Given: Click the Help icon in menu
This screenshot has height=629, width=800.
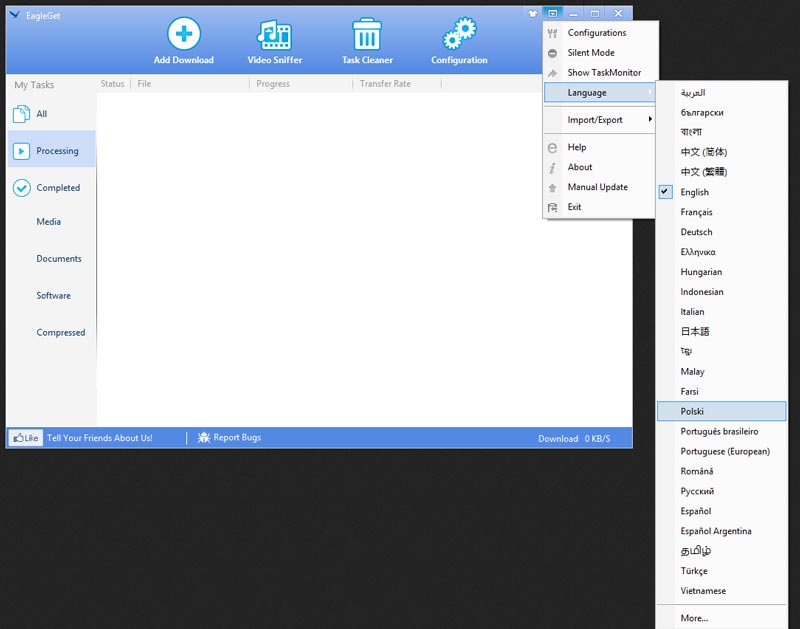Looking at the screenshot, I should point(552,147).
